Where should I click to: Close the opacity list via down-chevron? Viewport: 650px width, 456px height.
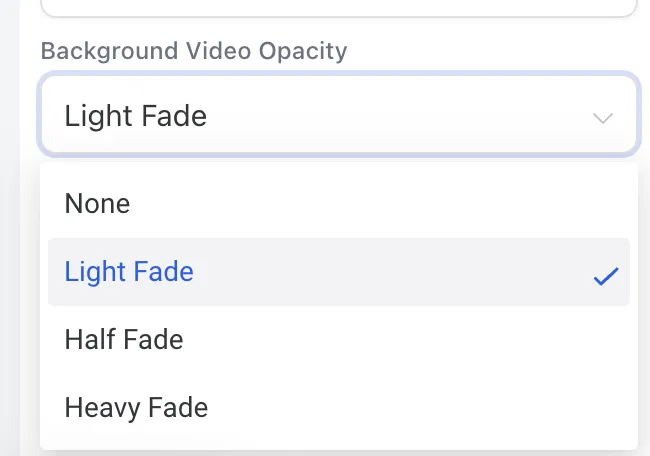[x=603, y=117]
